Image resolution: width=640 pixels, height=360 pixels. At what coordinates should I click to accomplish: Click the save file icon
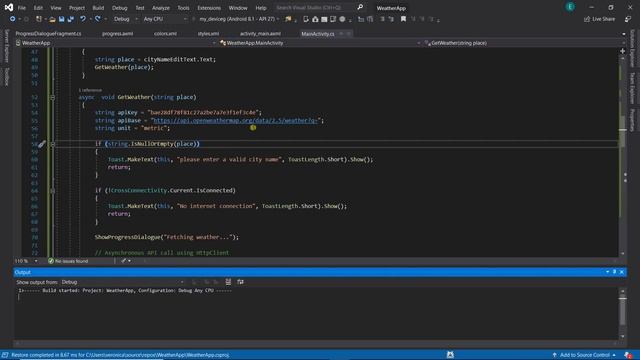(x=62, y=19)
